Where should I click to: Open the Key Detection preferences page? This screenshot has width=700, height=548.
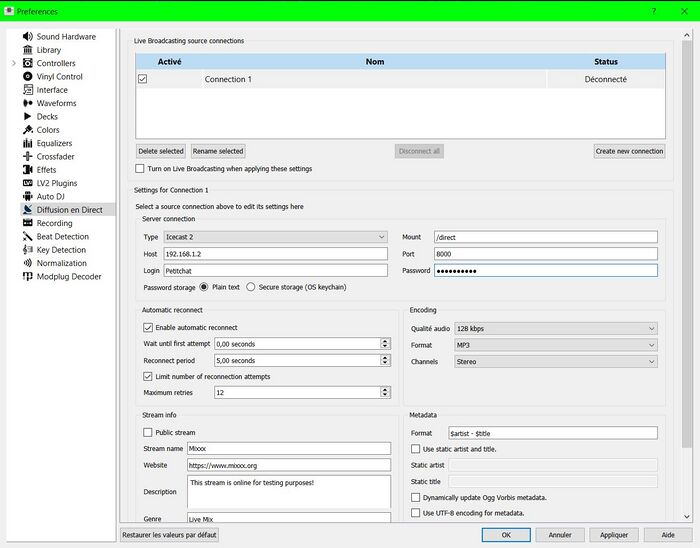(61, 250)
